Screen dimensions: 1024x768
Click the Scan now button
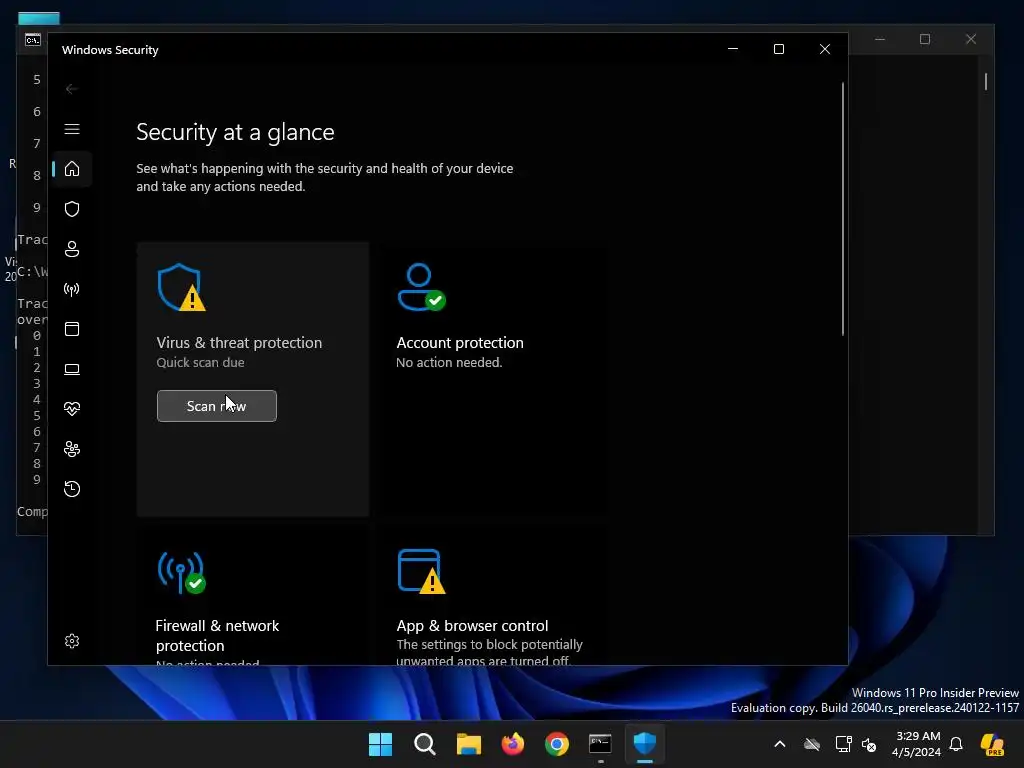click(x=217, y=406)
